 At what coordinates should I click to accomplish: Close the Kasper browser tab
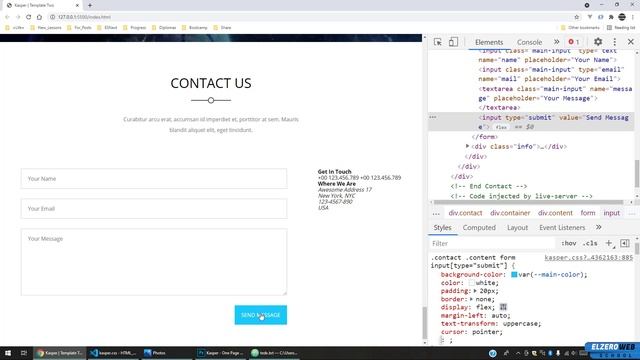coord(77,5)
